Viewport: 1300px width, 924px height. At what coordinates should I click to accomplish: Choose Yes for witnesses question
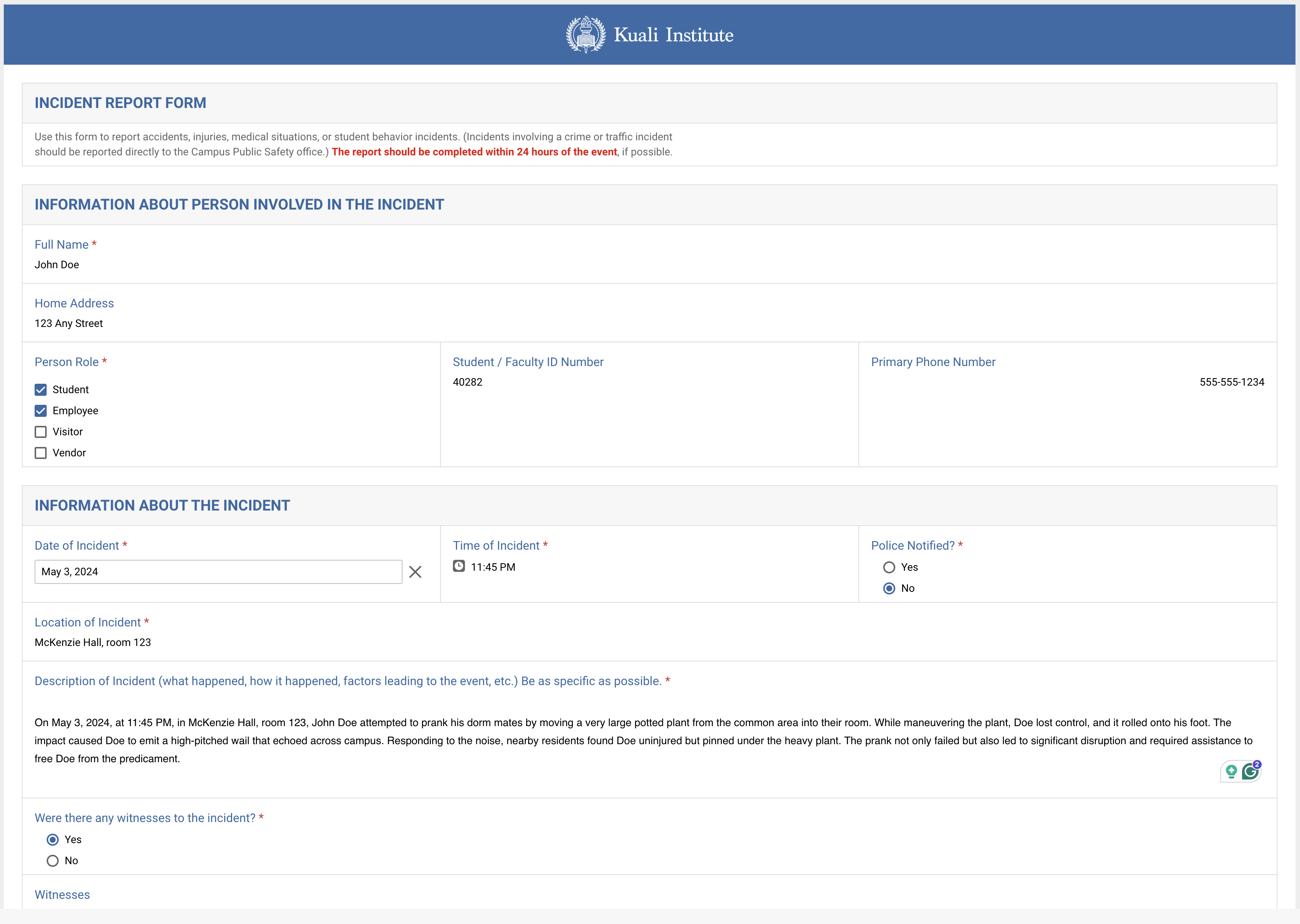[x=52, y=840]
